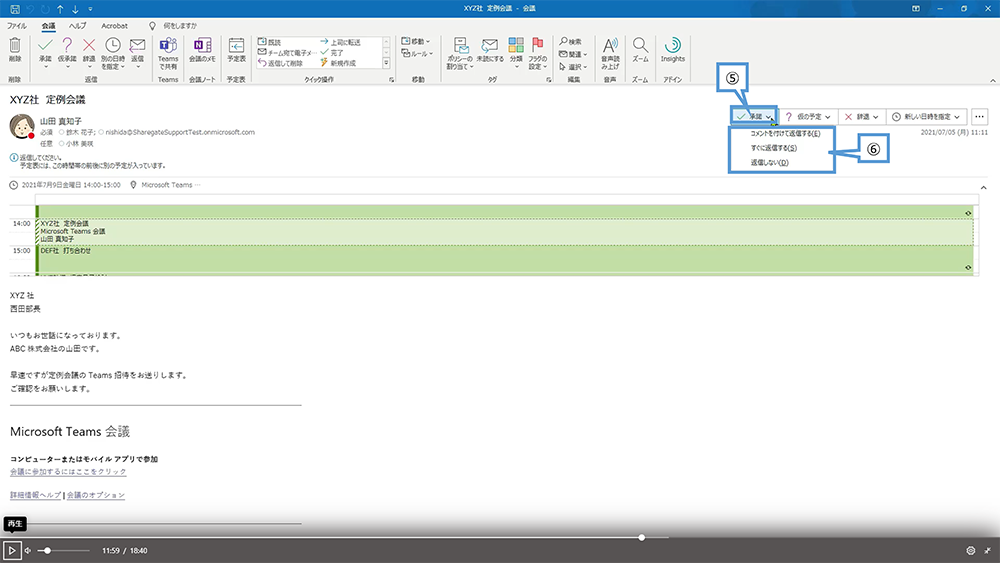Expand the Rules (ルール) dropdown

(x=417, y=54)
